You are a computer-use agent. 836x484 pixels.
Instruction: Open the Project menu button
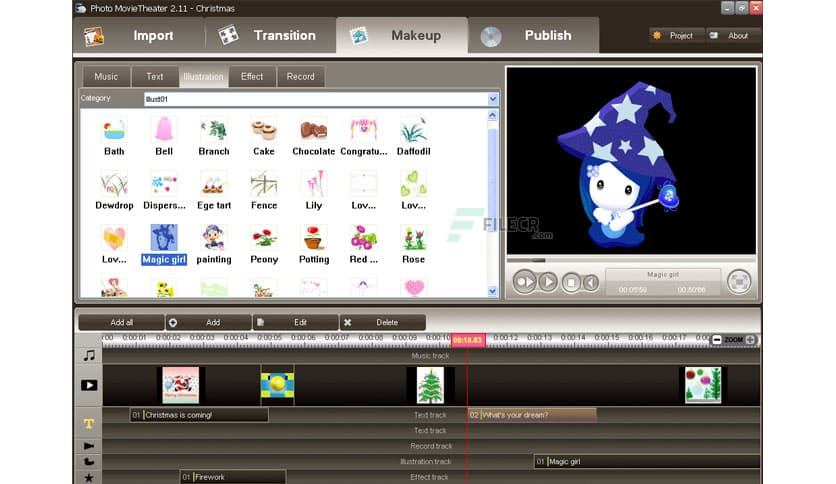[x=676, y=36]
